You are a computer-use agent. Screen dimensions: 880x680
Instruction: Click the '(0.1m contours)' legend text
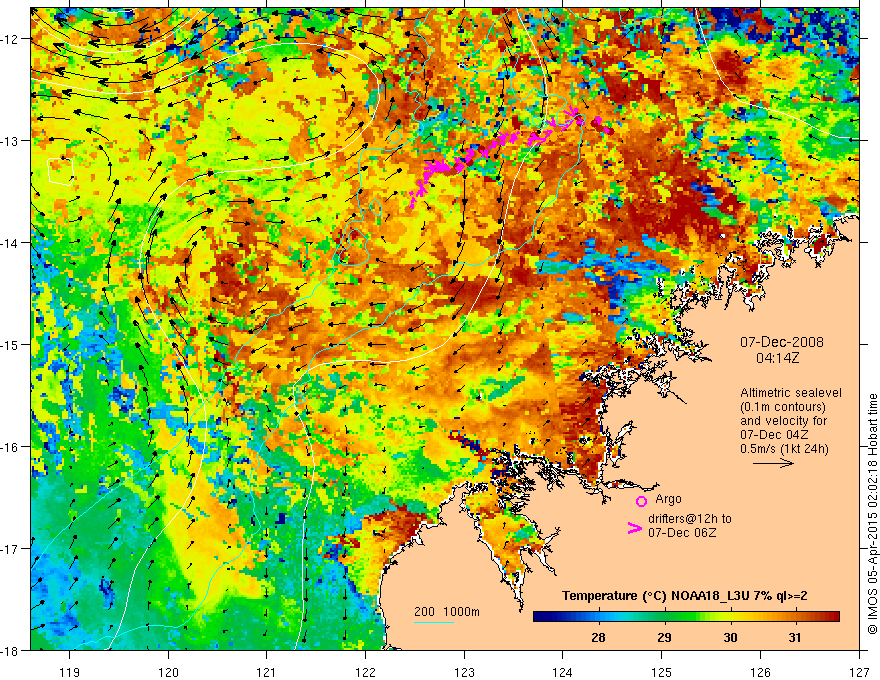(782, 407)
